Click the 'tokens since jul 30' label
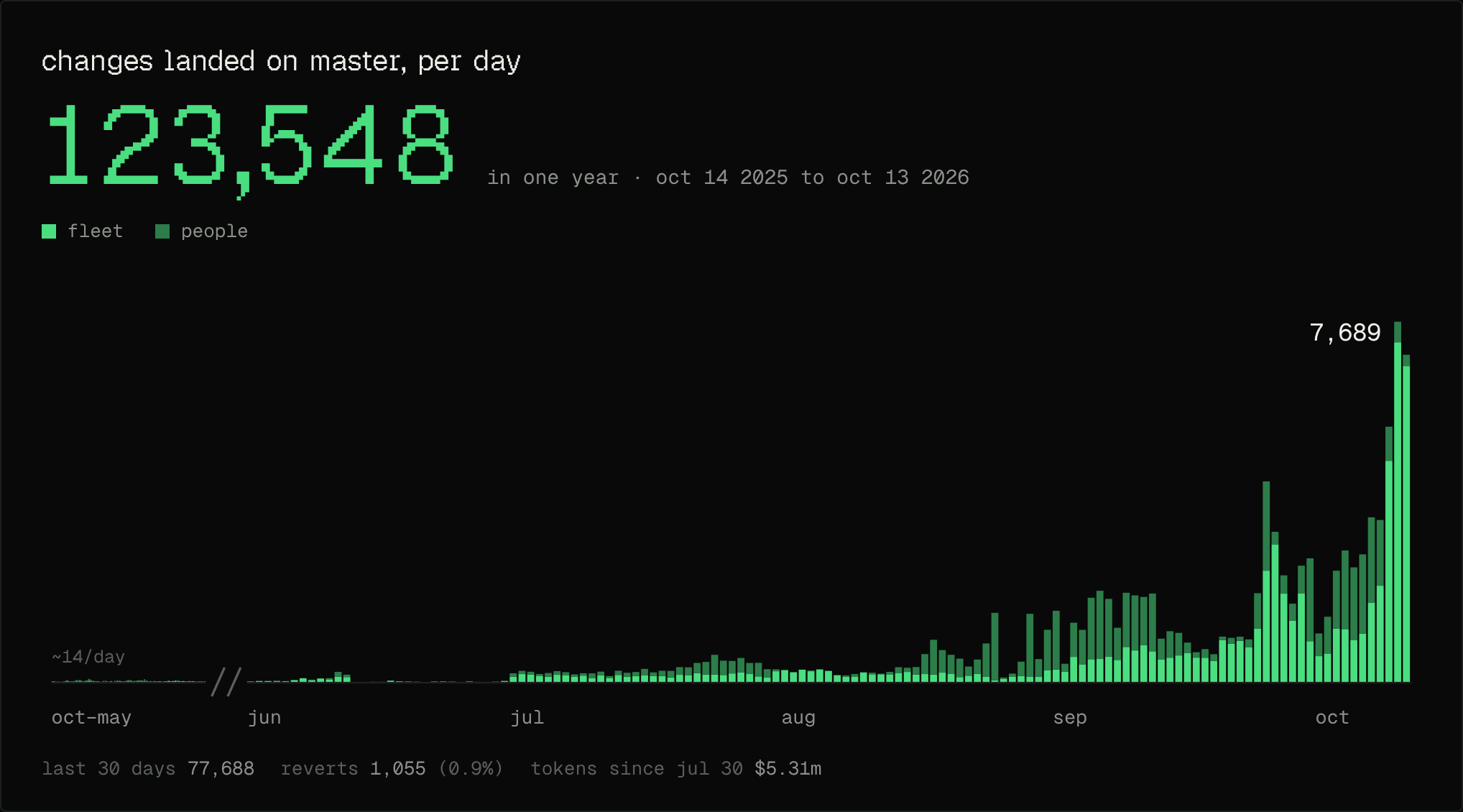This screenshot has width=1463, height=812. (x=637, y=769)
